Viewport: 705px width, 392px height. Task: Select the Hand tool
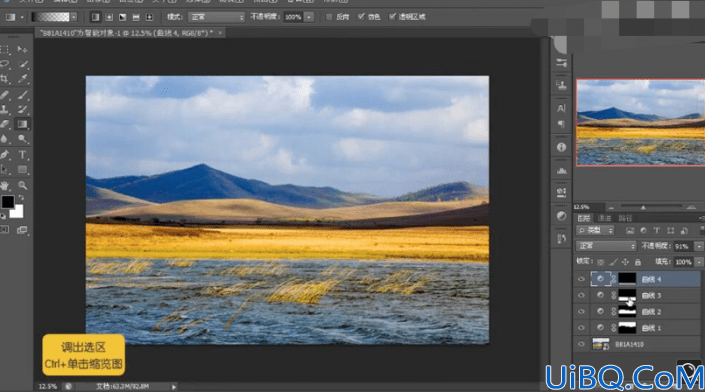[4, 185]
